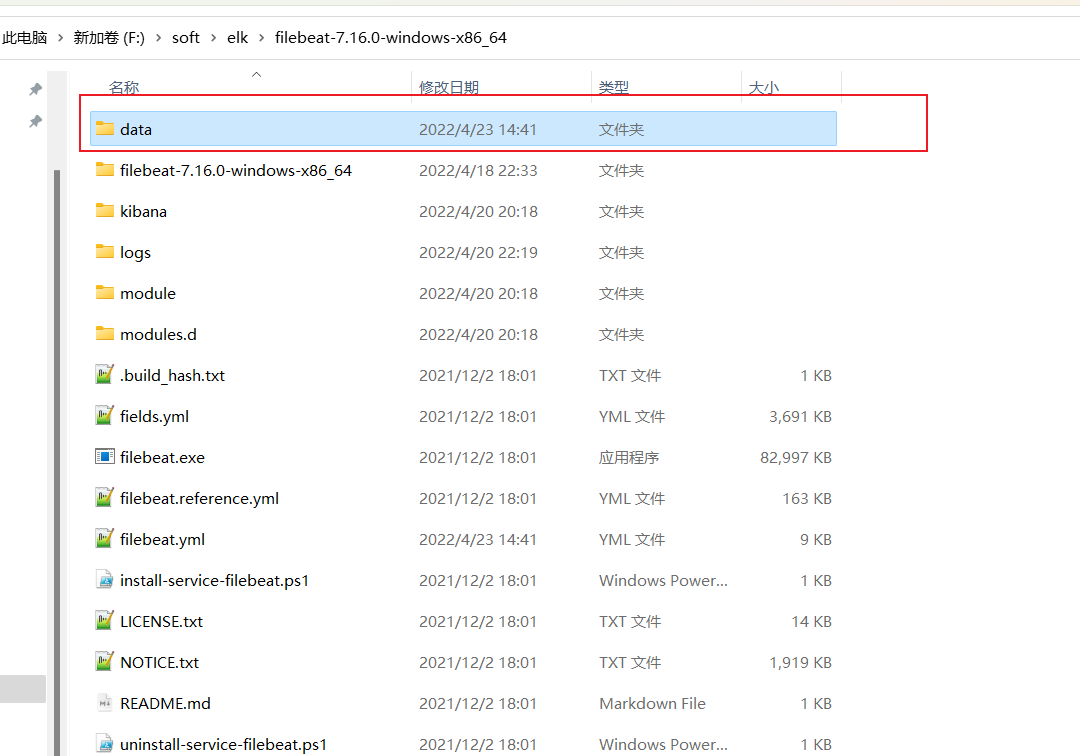Select the LICENSE.txt file name
Screen dimensions: 1080x756
[161, 622]
